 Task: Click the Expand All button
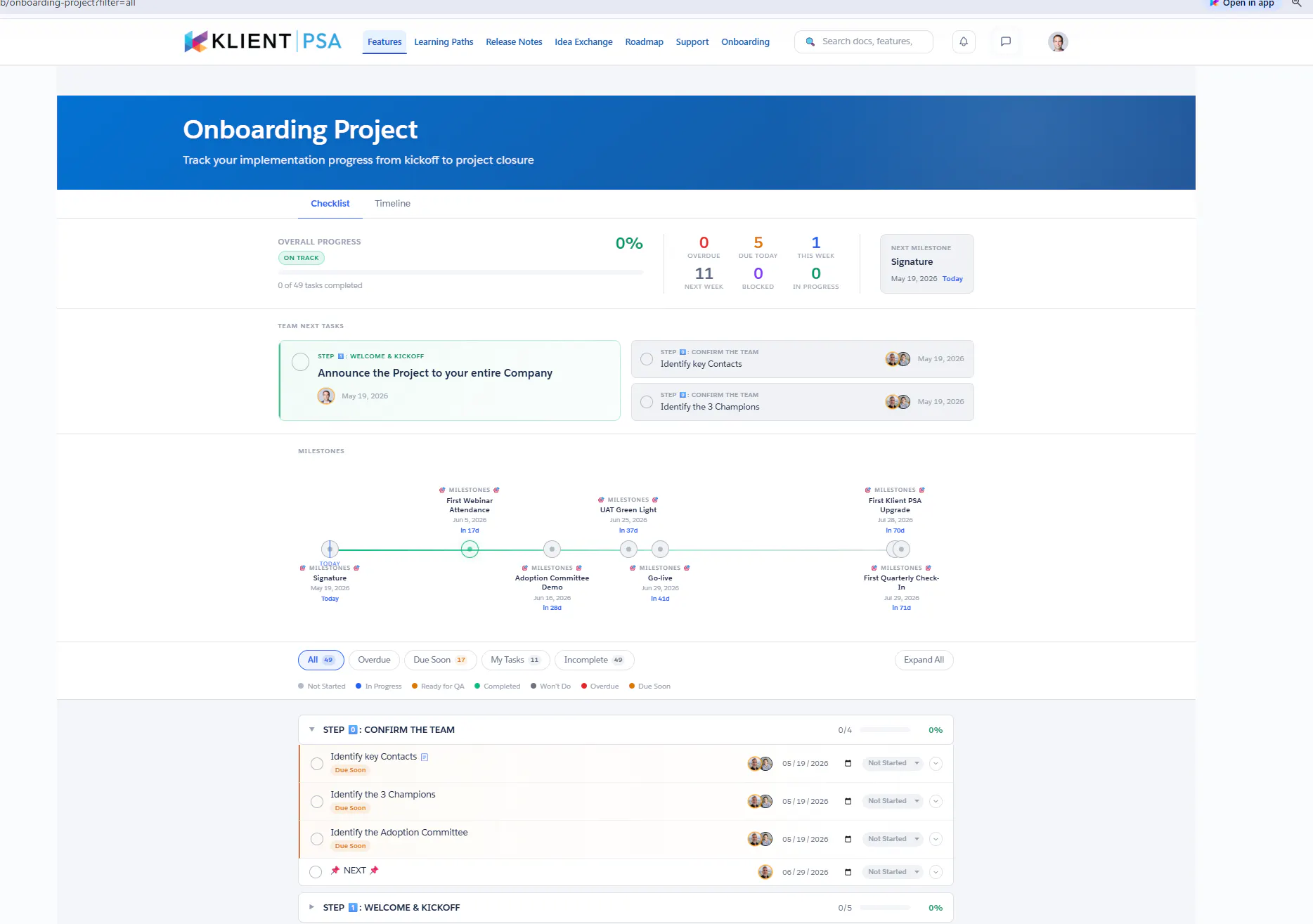click(924, 660)
